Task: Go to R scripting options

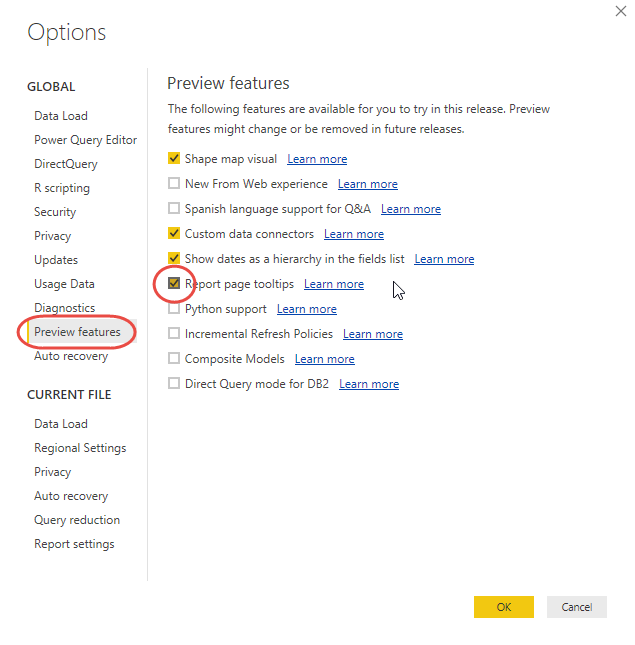Action: pos(62,188)
